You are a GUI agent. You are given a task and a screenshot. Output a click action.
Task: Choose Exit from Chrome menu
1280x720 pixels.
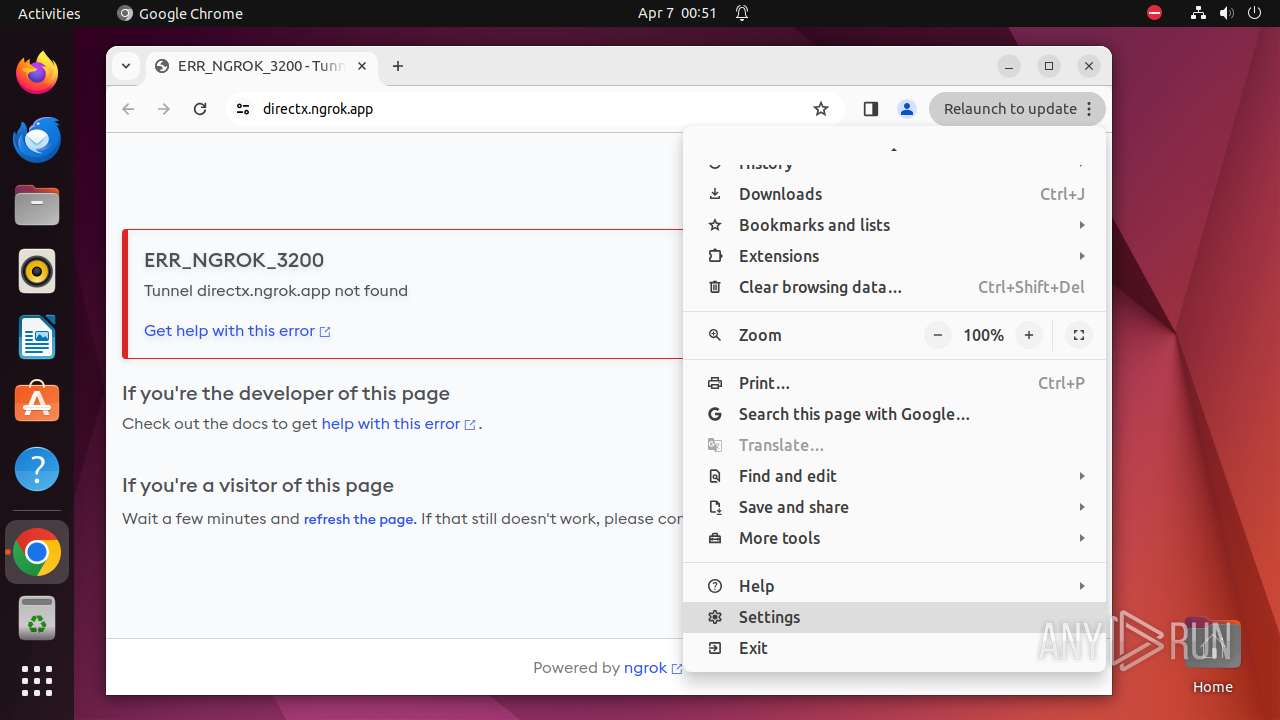coord(894,648)
